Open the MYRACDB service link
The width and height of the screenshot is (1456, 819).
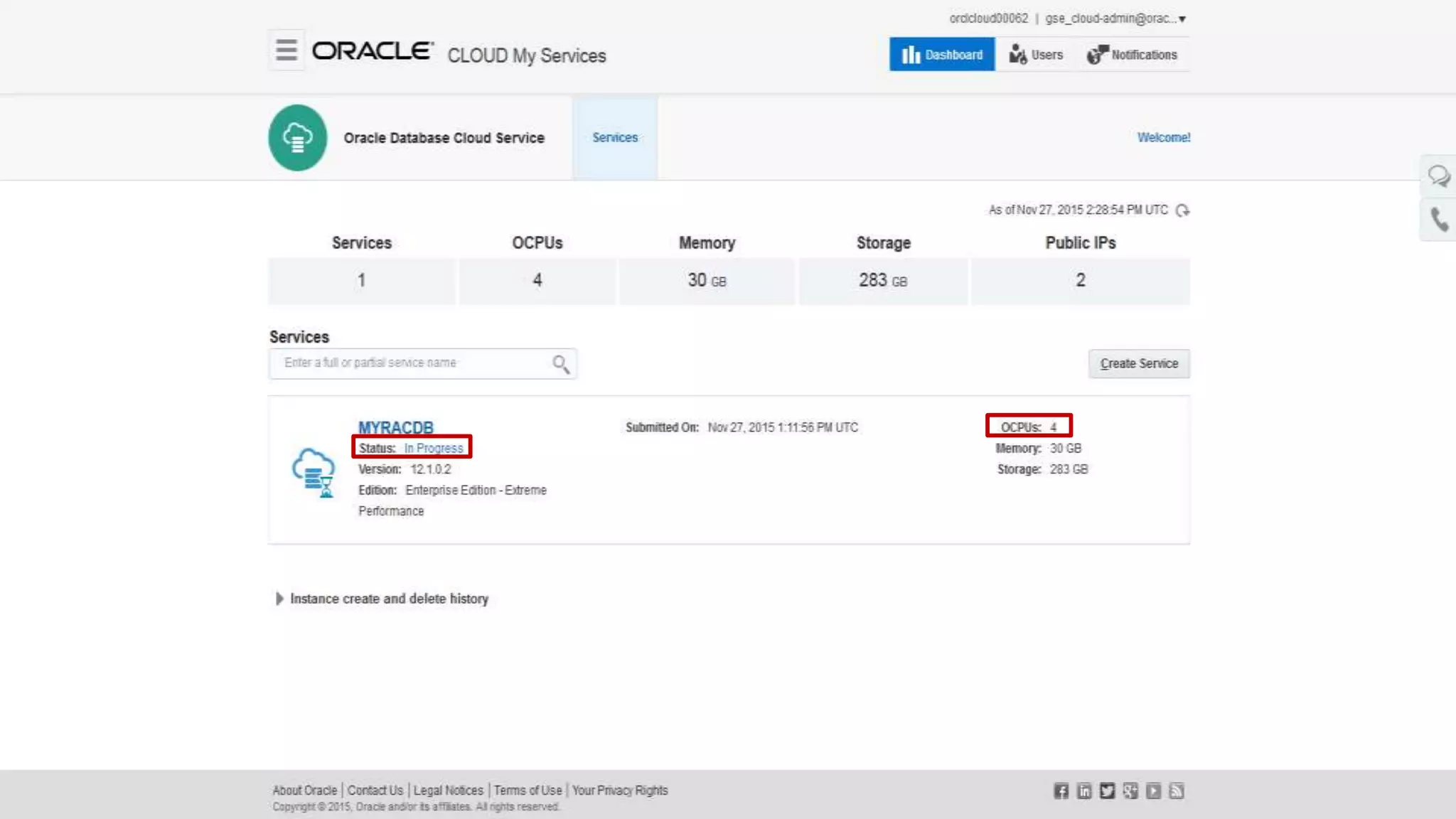tap(396, 427)
